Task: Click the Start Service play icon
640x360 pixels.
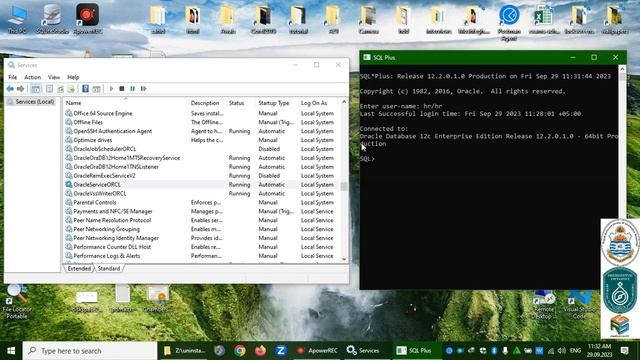Action: point(111,89)
